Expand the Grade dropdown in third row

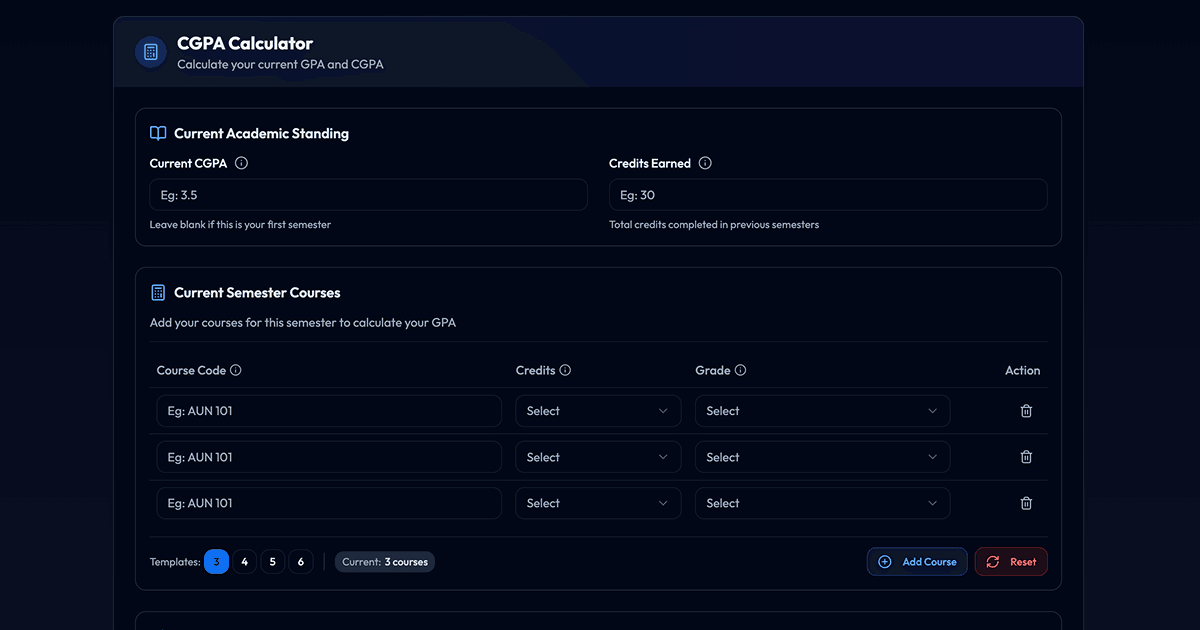click(x=822, y=503)
